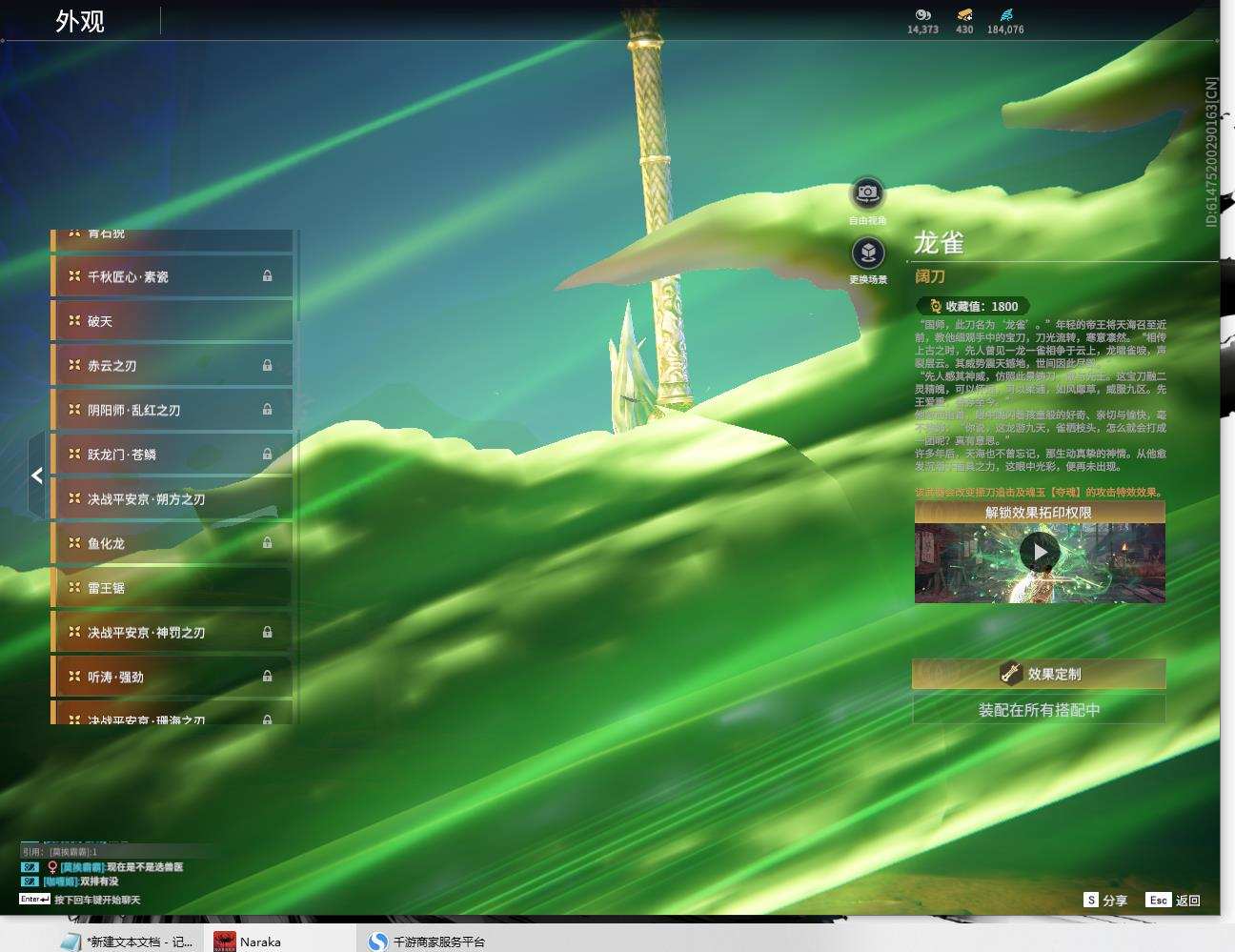Click the lock icon on 阴阳师·乱红之刃
Viewport: 1235px width, 952px height.
click(x=268, y=410)
